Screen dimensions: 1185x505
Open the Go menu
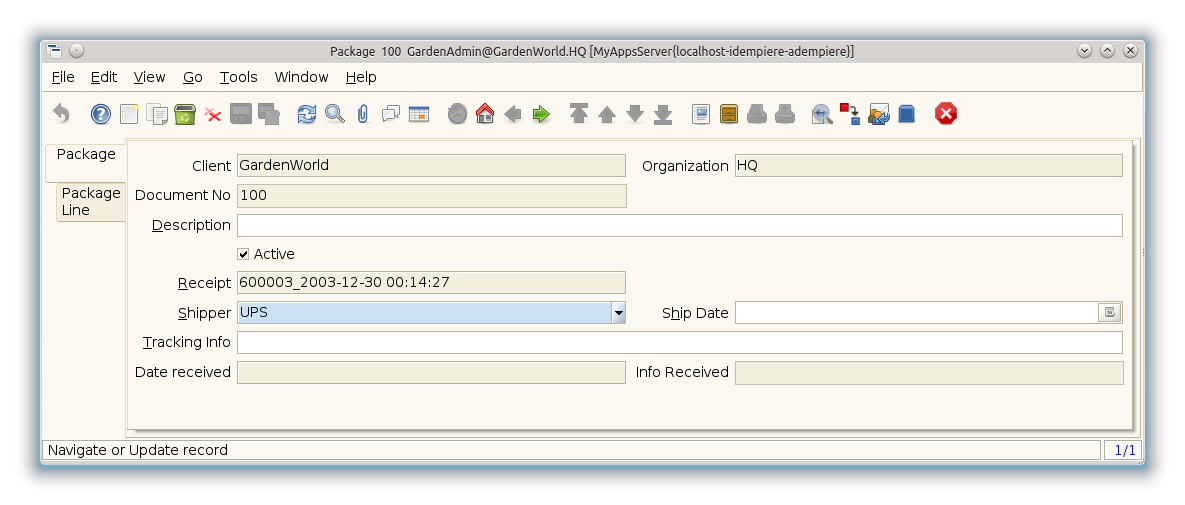pyautogui.click(x=193, y=77)
